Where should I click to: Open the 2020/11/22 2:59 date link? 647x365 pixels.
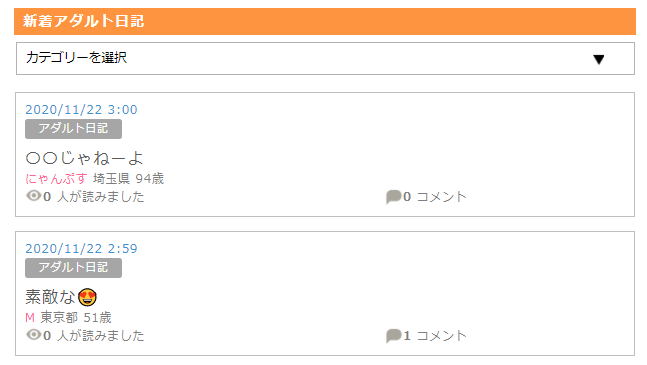coord(81,249)
